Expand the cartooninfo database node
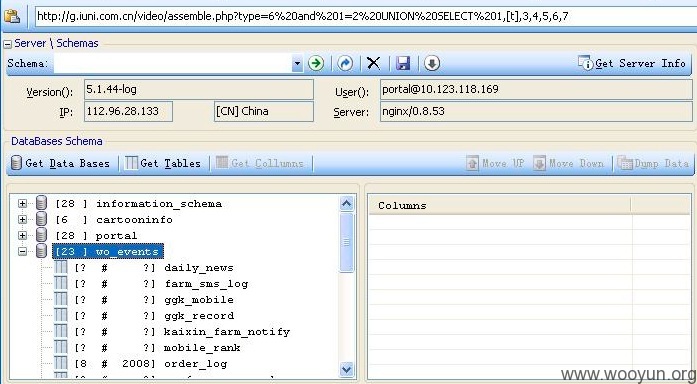 click(x=22, y=220)
